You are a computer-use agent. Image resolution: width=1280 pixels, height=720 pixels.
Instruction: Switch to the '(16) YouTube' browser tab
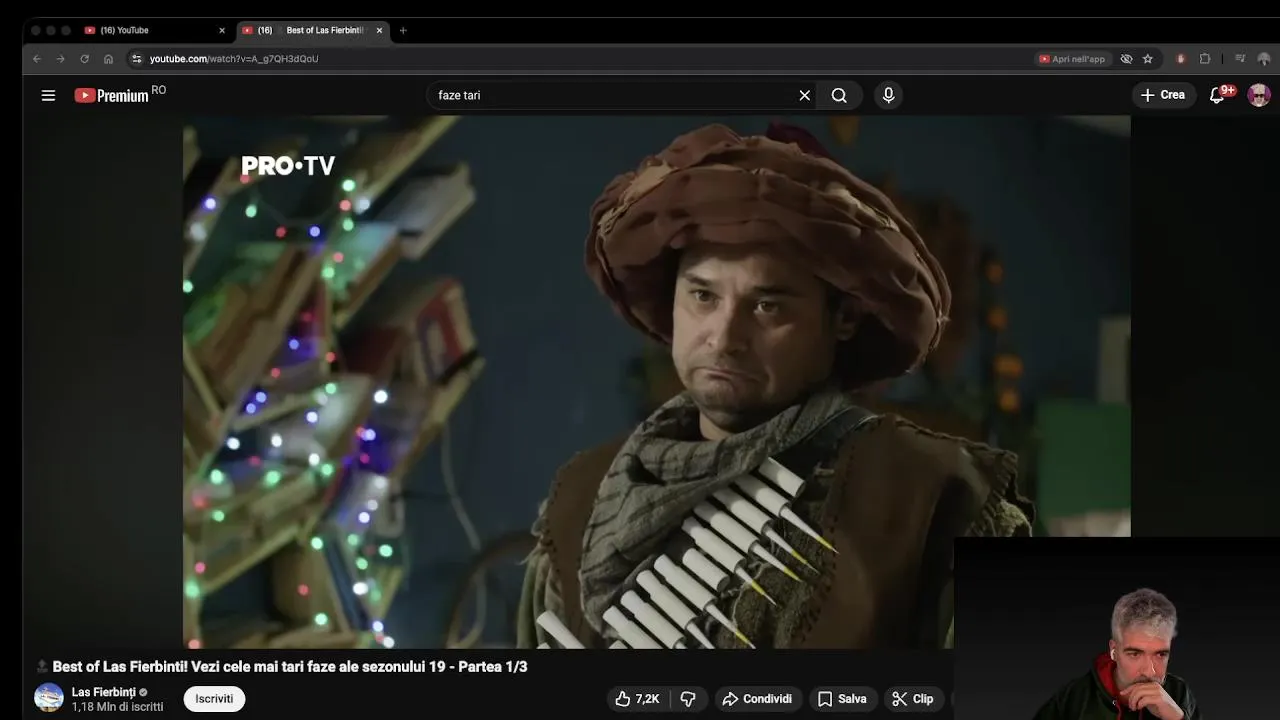pyautogui.click(x=154, y=30)
